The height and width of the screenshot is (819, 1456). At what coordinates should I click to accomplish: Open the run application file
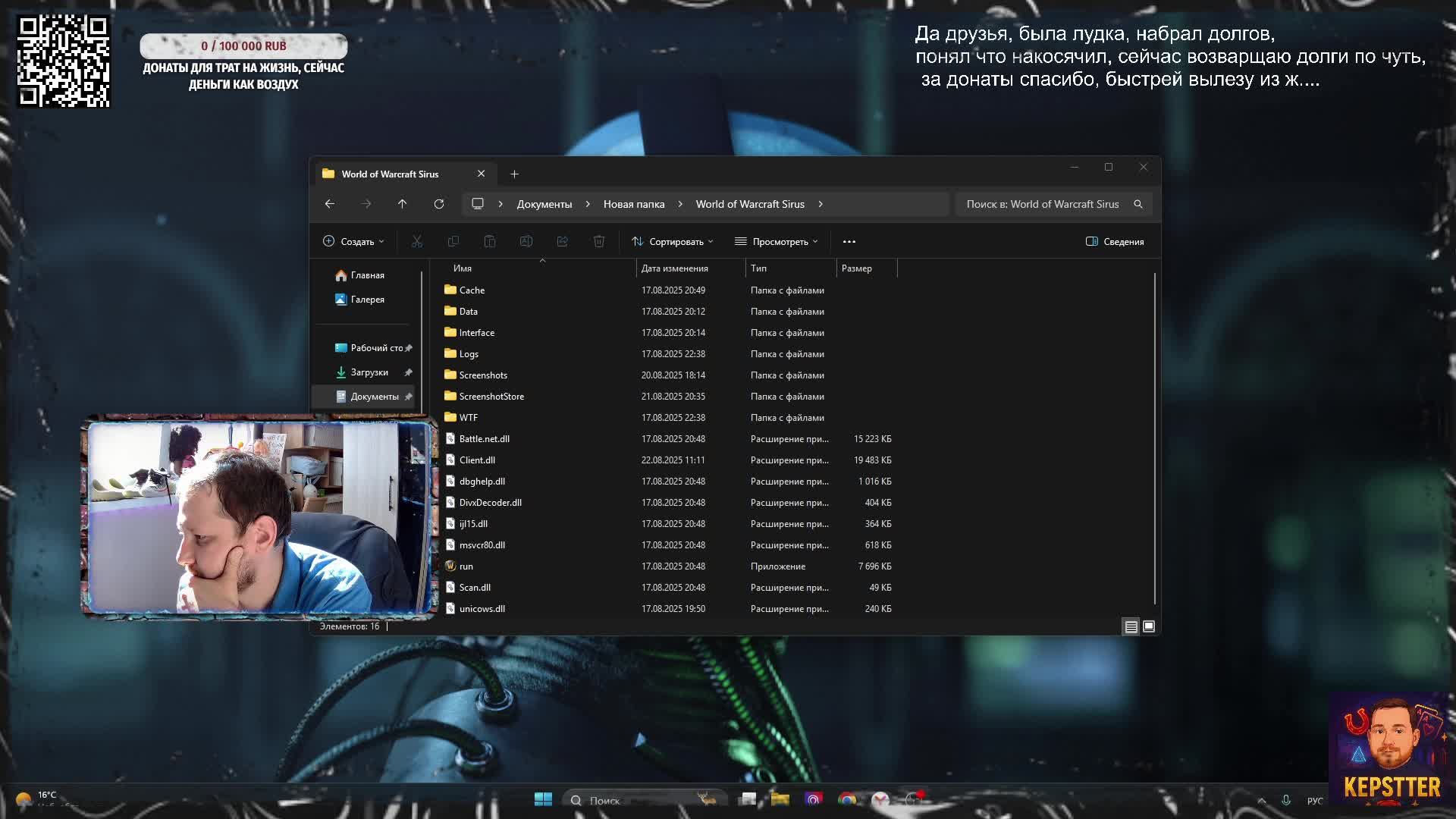click(466, 566)
